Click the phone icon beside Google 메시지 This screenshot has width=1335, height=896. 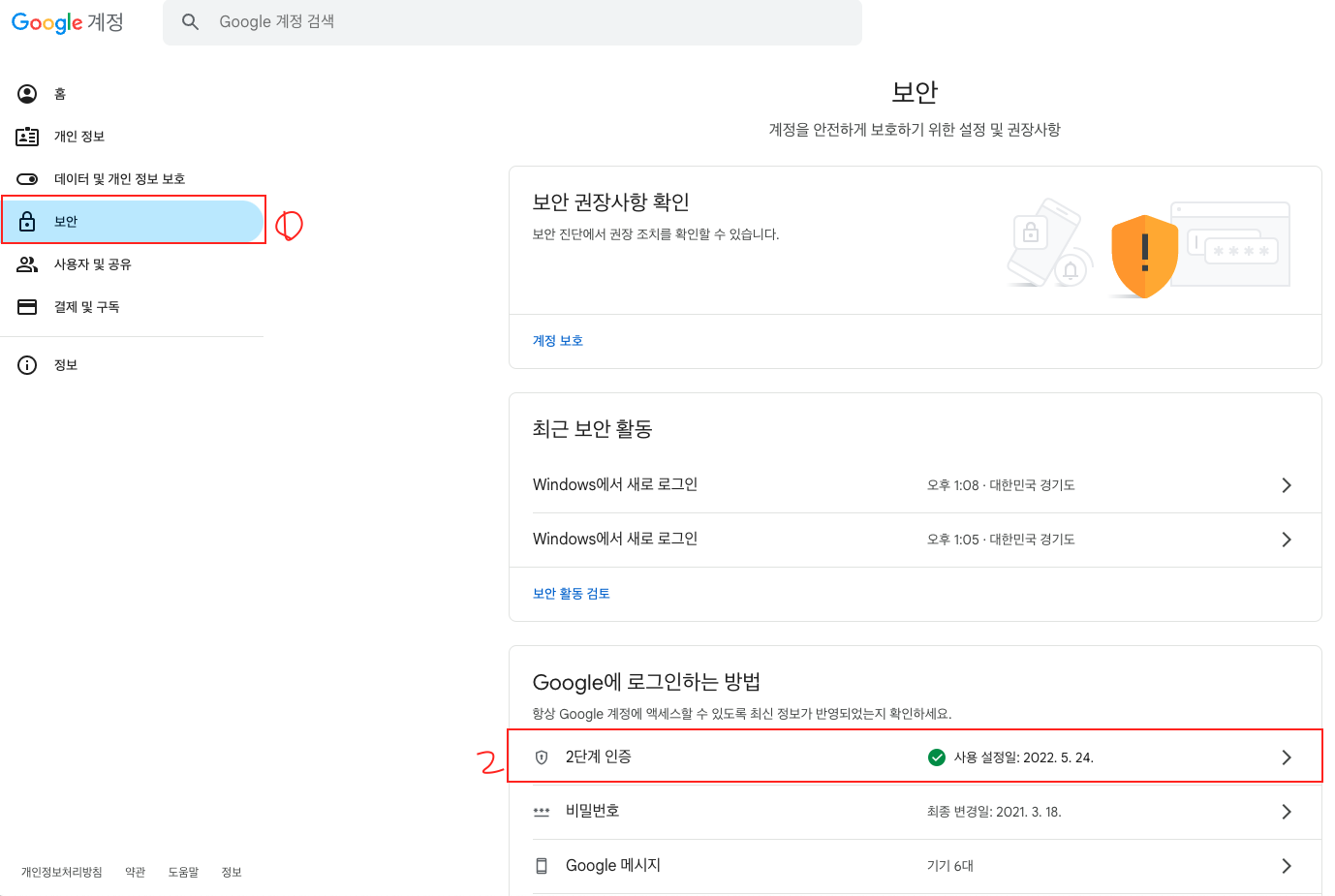(542, 866)
